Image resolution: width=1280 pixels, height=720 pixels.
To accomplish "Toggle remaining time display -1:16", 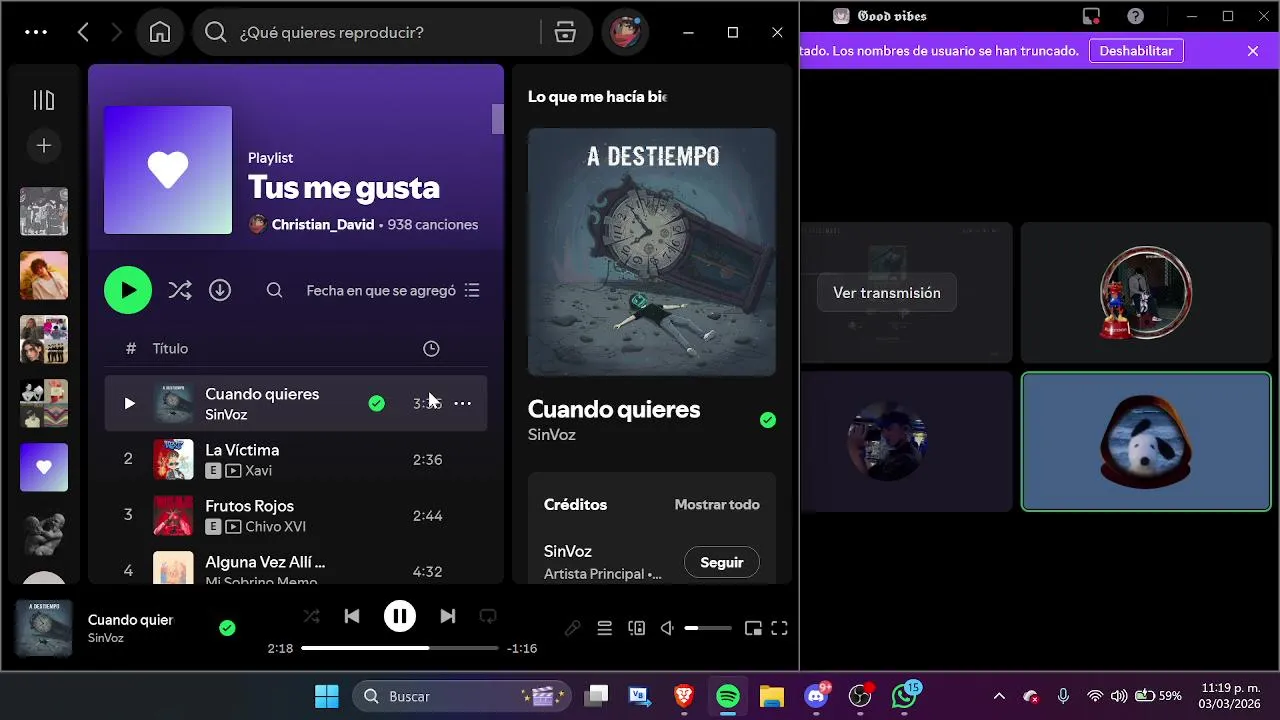I will 522,648.
